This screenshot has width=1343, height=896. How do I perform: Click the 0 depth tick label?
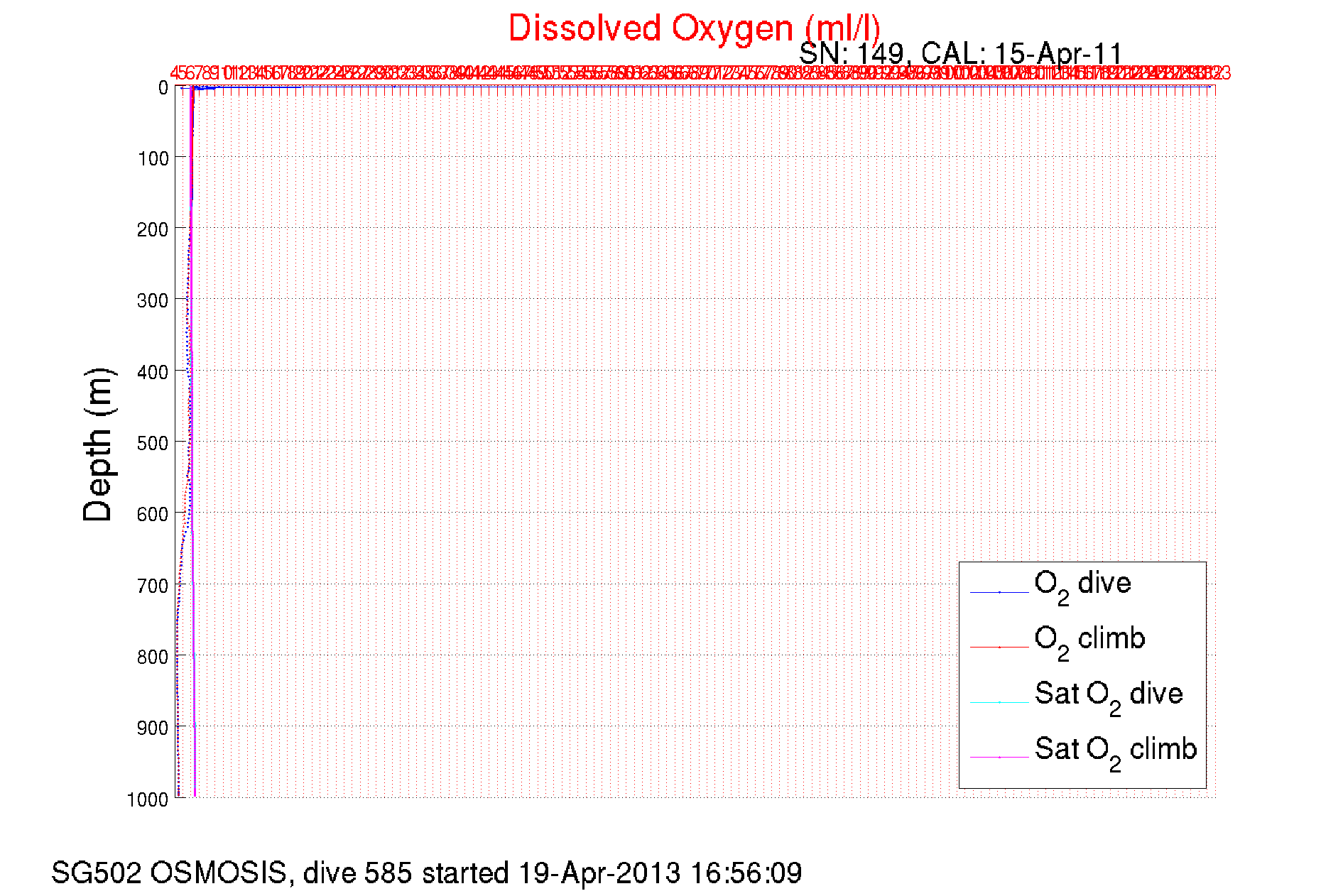click(x=163, y=88)
